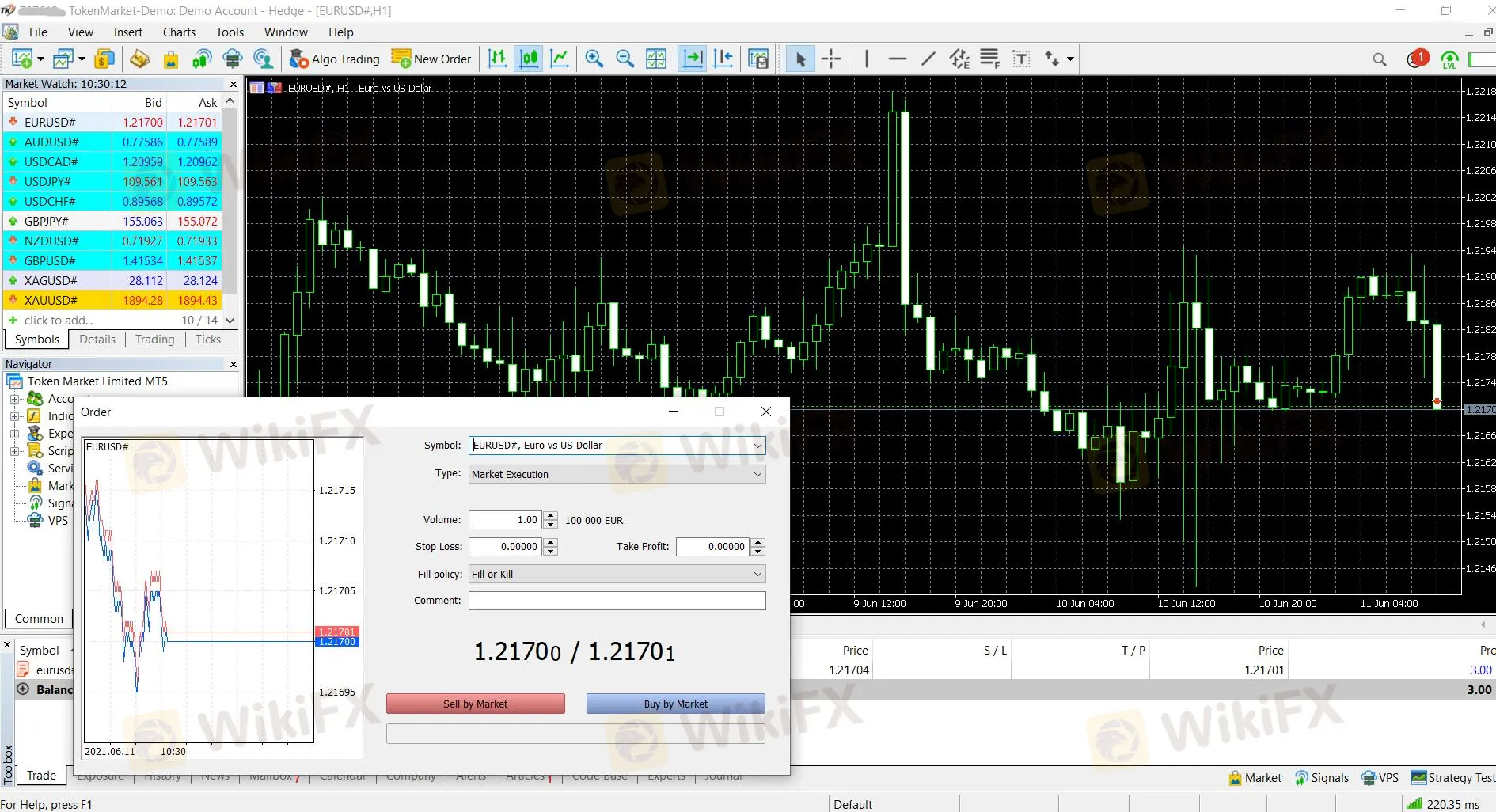Expand the Accounts tree node in Navigator

tap(14, 399)
